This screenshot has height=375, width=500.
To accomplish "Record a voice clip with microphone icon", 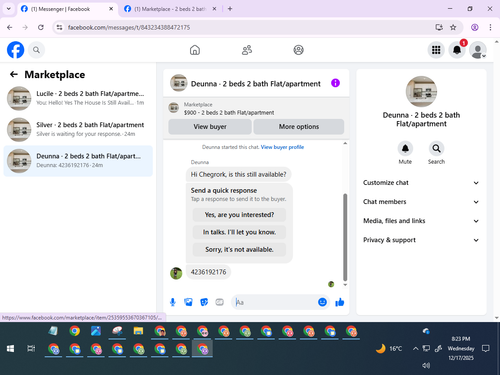I will point(173,302).
